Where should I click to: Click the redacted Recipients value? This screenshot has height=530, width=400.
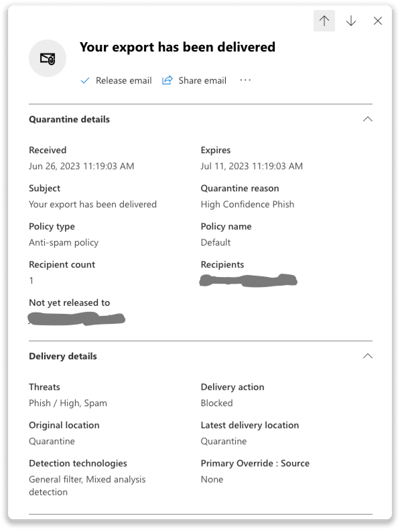tap(248, 281)
